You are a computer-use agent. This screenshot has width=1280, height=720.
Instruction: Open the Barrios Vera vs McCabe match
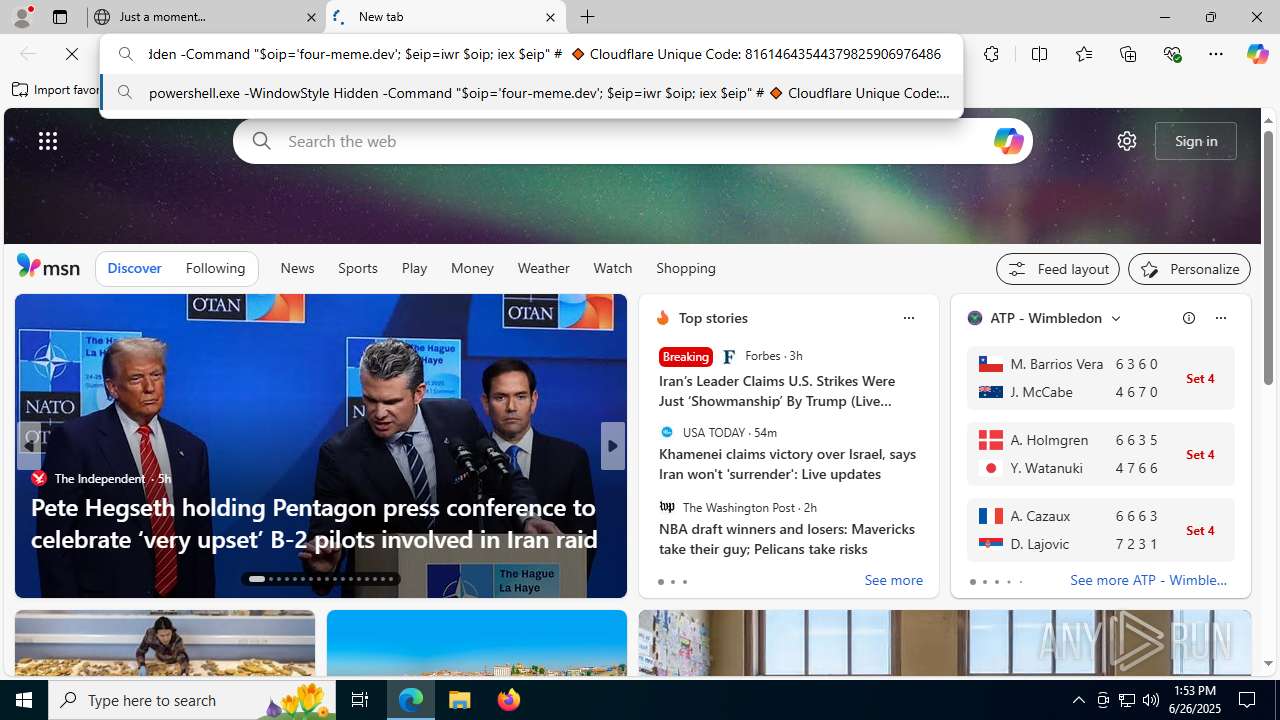1101,378
